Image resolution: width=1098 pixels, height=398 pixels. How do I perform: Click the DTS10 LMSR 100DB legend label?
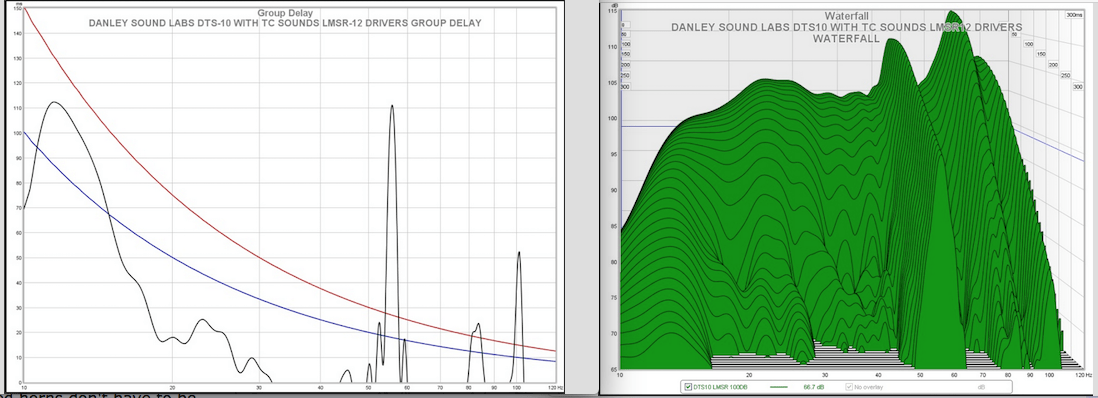721,387
